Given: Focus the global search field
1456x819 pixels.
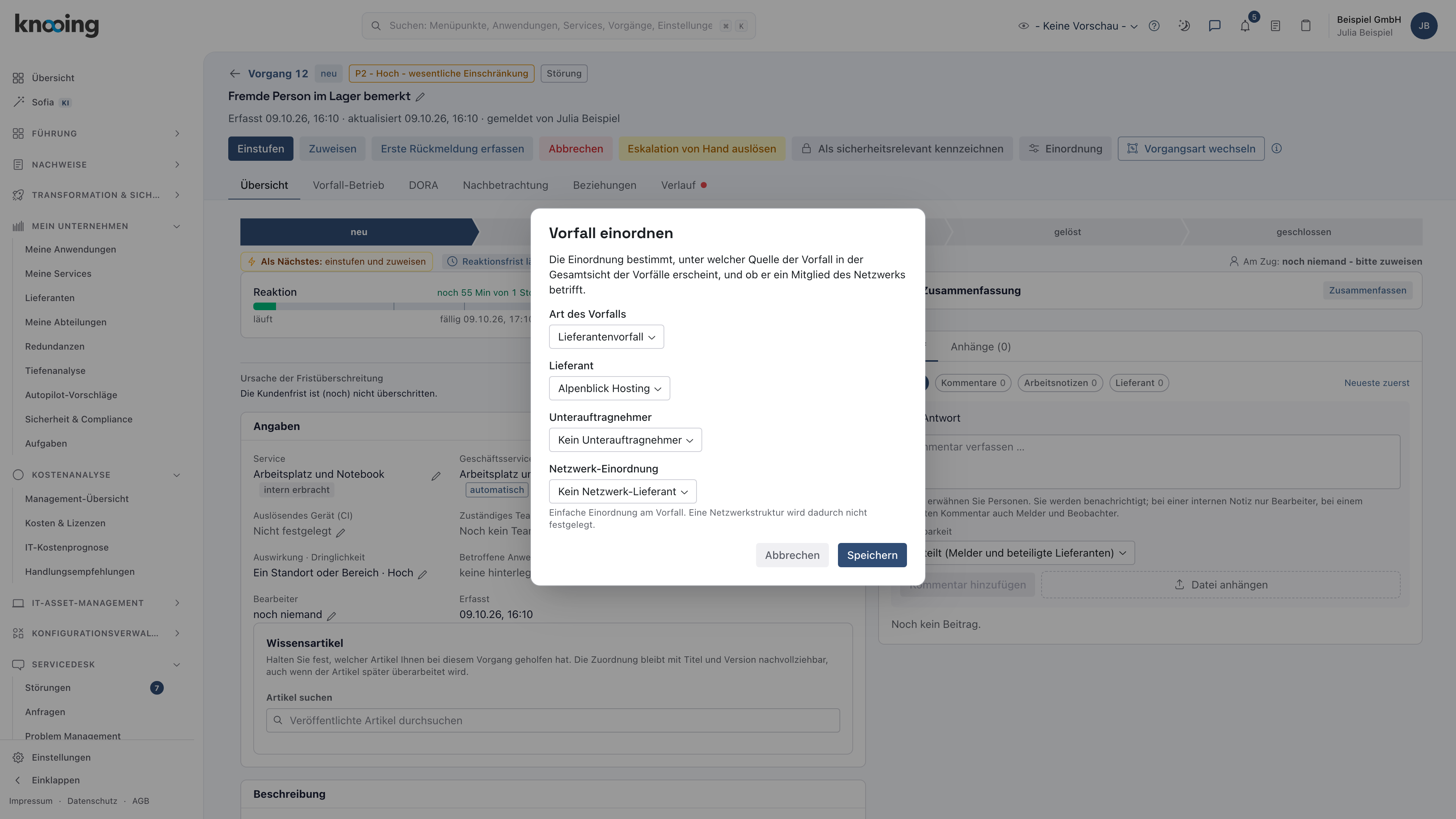Looking at the screenshot, I should point(559,26).
